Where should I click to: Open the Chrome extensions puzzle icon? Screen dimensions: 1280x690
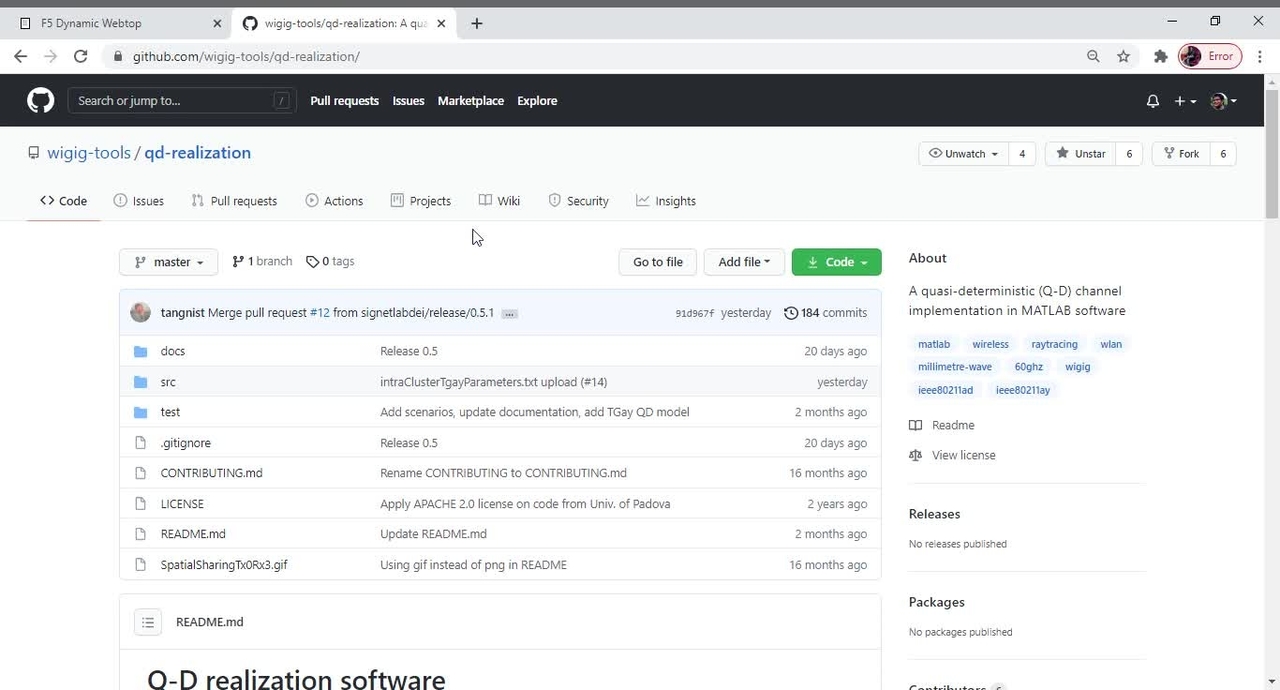(1160, 56)
